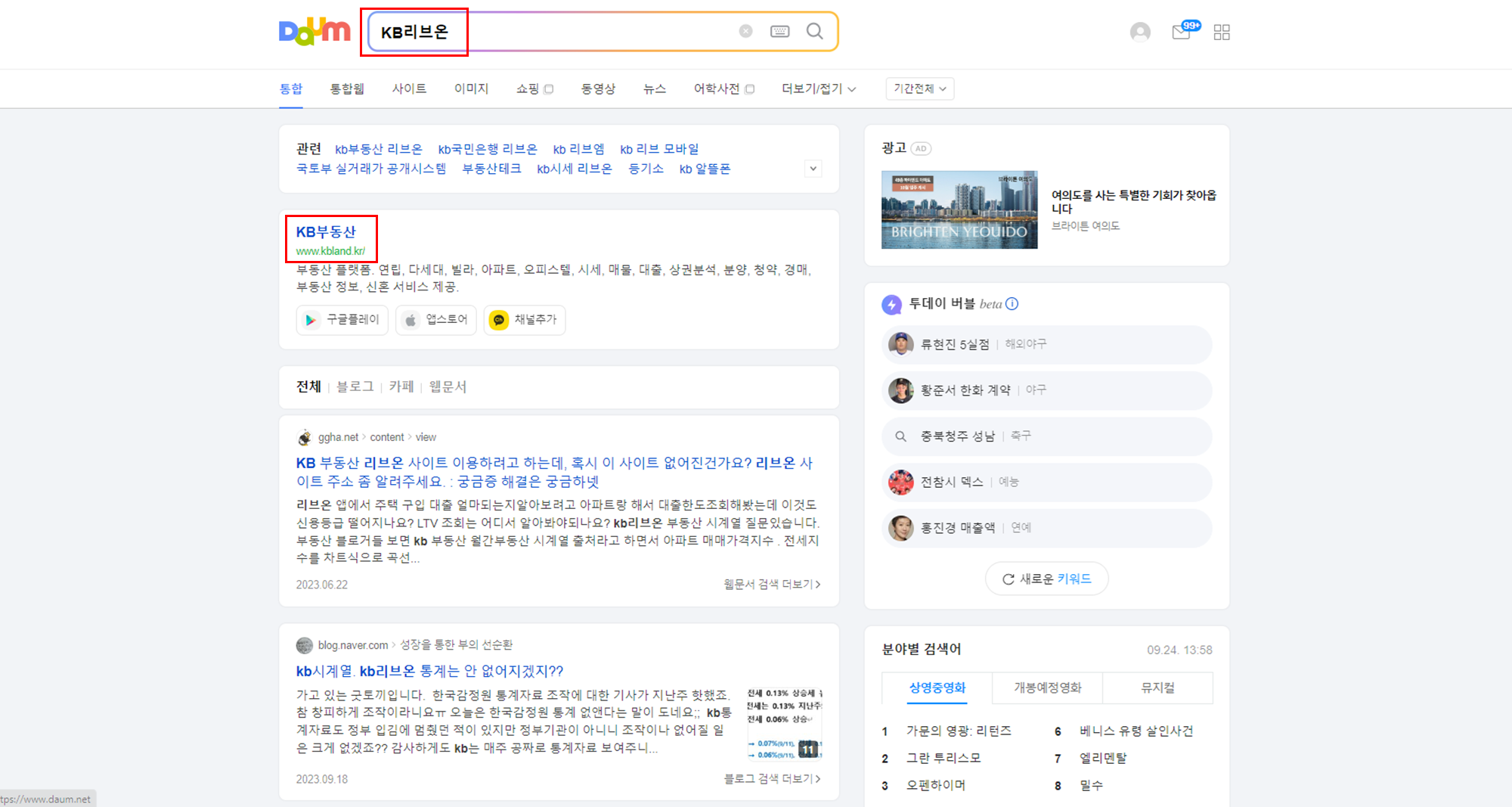The image size is (1512, 807).
Task: Click the 황준서 한화 계약 avatar
Action: pos(900,390)
